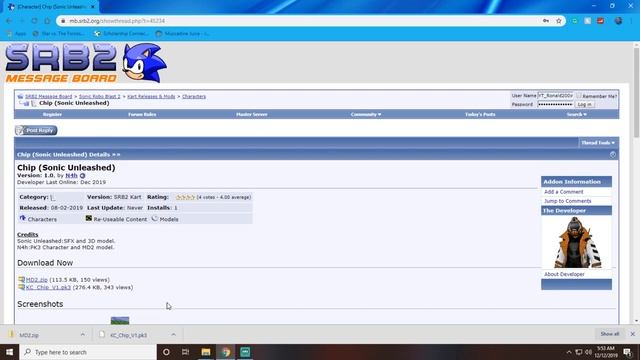Open options arrow for KC_Chip_V1.pk3 download
Viewport: 640px width, 360px height.
tap(173, 335)
